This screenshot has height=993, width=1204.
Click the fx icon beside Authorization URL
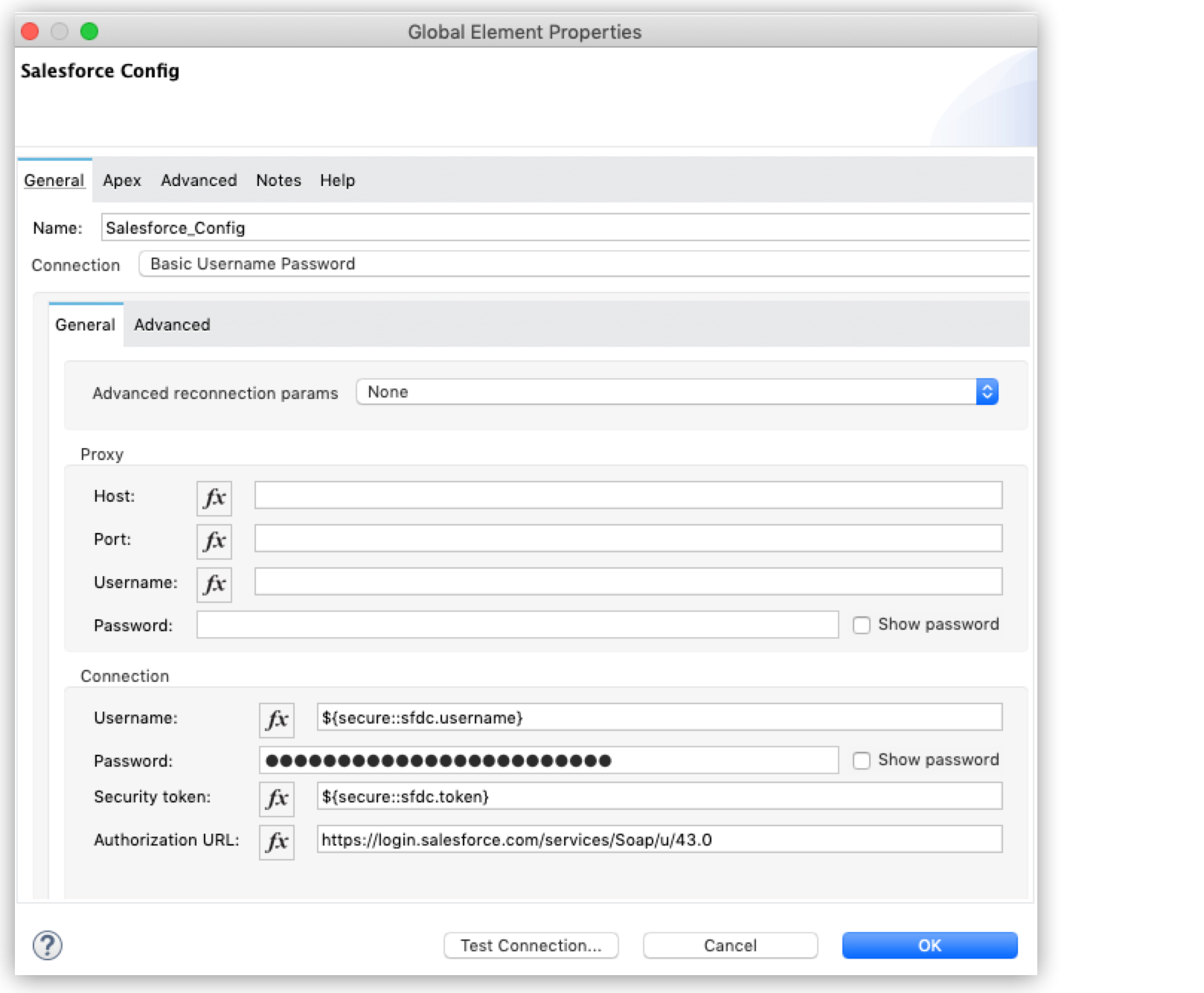(x=276, y=842)
